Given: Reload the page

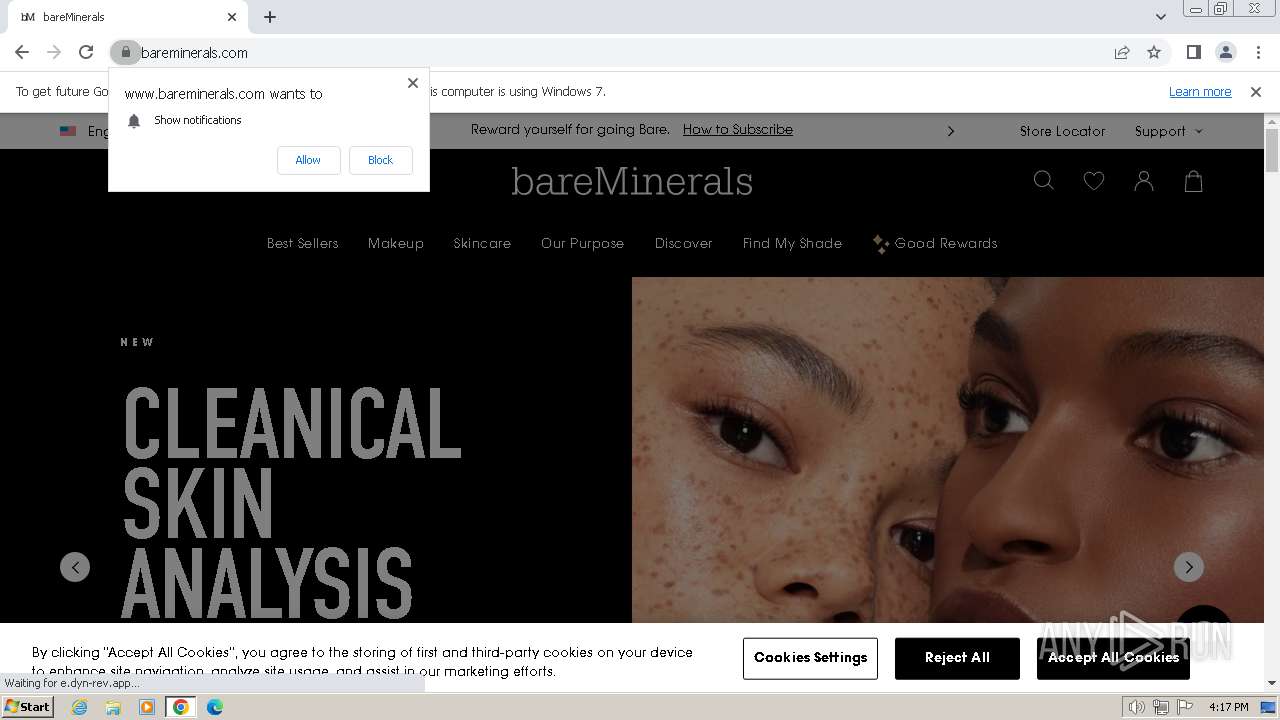Looking at the screenshot, I should click(86, 52).
